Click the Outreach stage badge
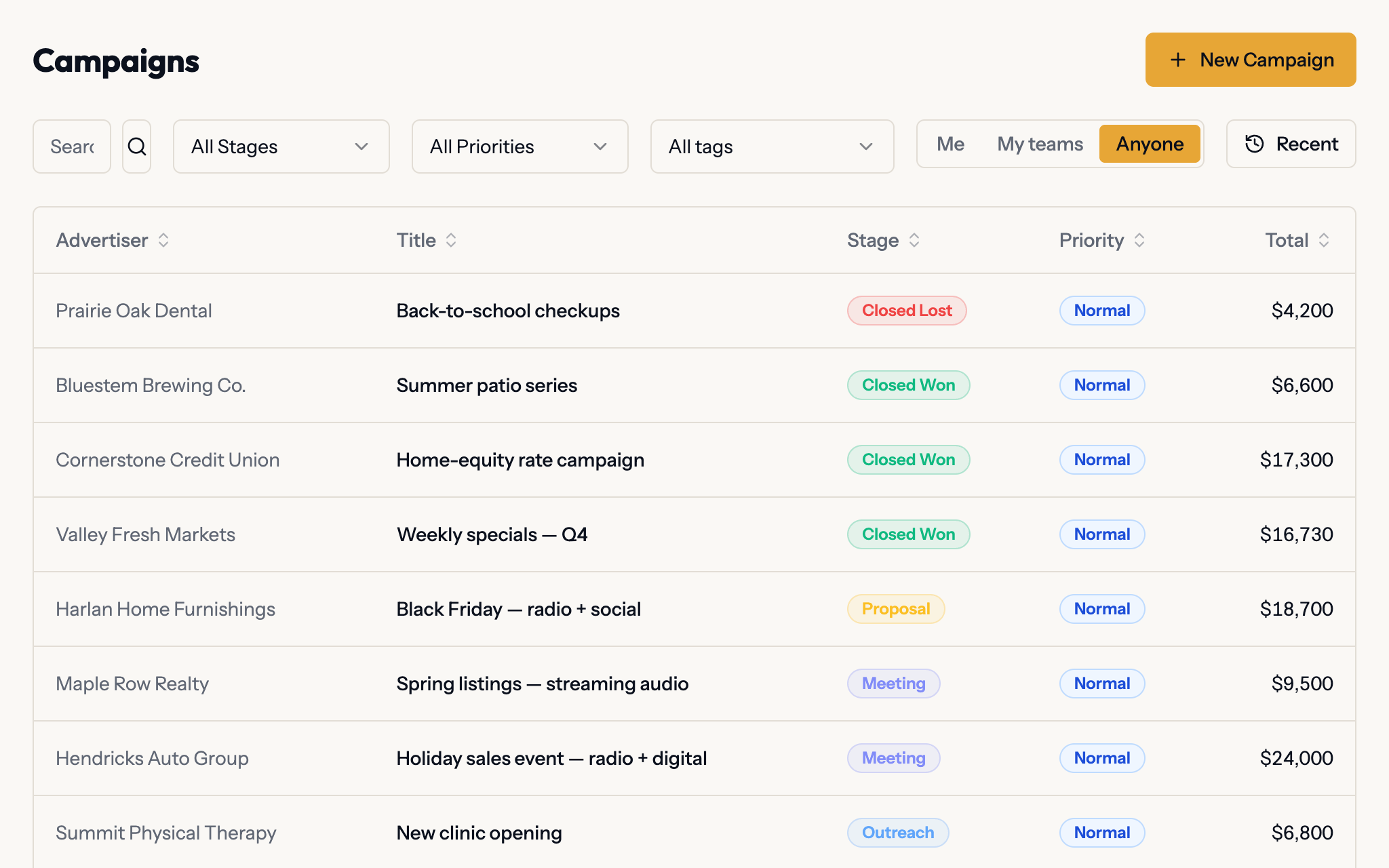The image size is (1389, 868). click(x=898, y=833)
